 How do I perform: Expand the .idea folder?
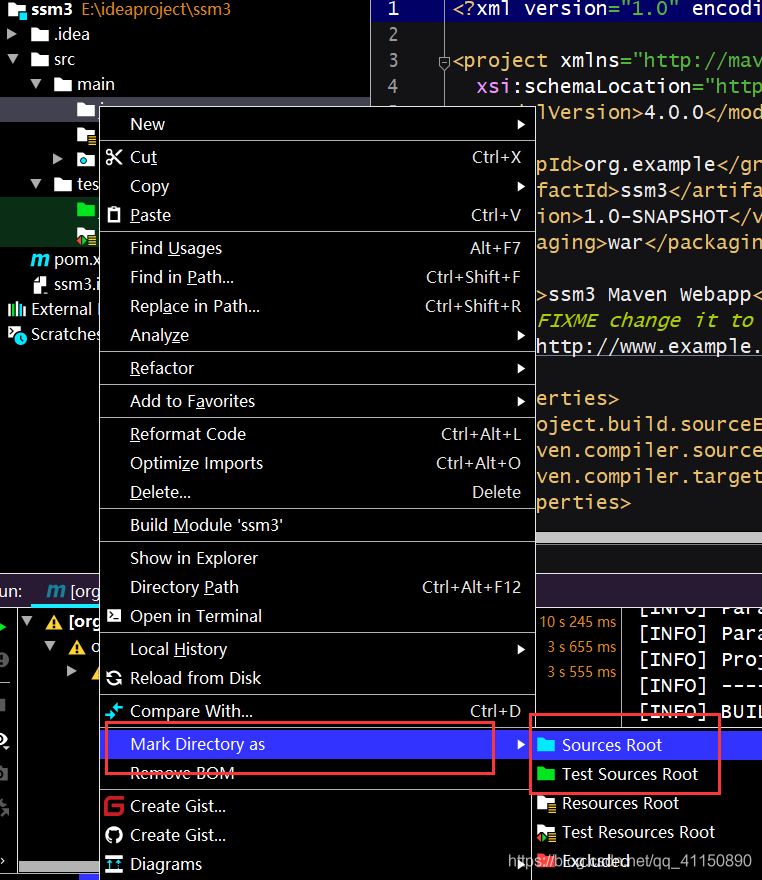tap(14, 35)
